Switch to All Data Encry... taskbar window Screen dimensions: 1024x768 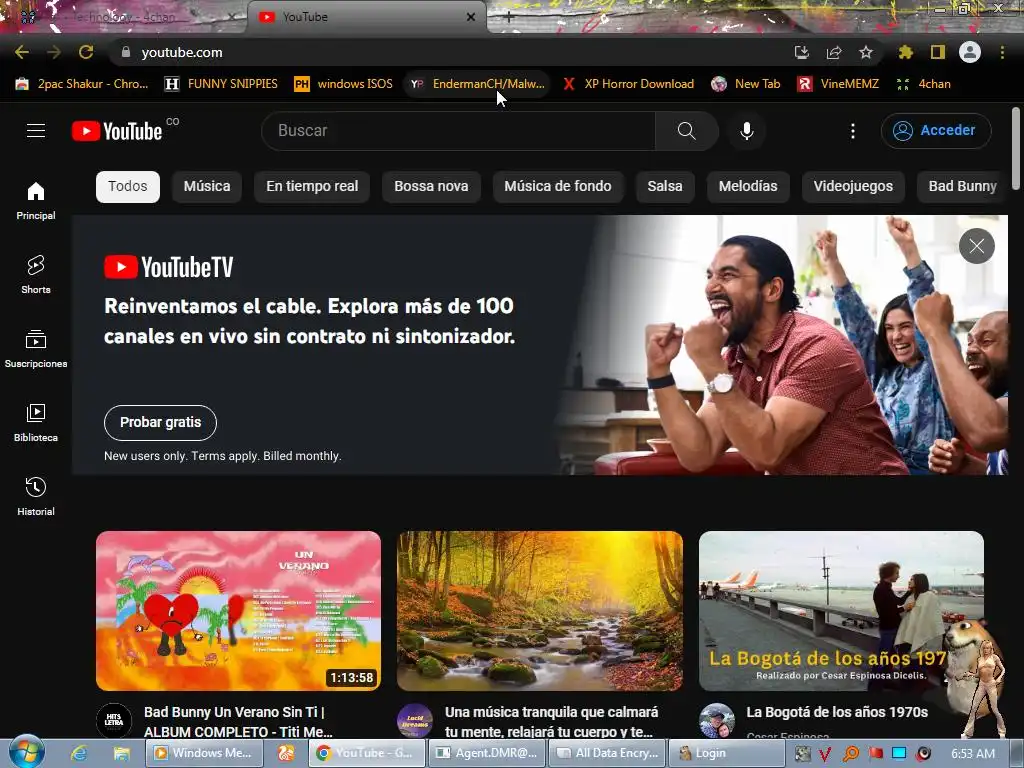pos(608,753)
